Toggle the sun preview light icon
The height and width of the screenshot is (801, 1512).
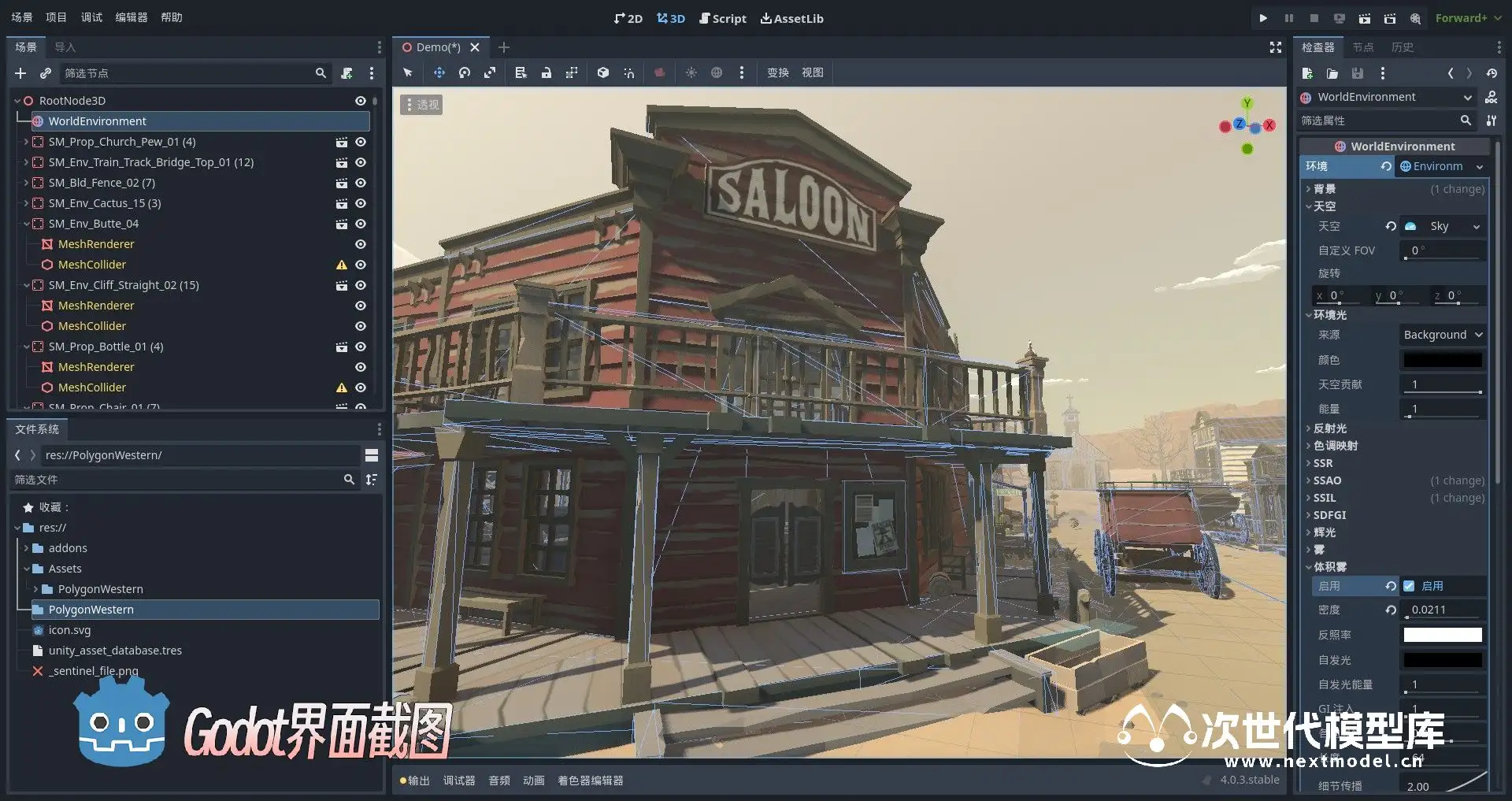click(x=691, y=72)
